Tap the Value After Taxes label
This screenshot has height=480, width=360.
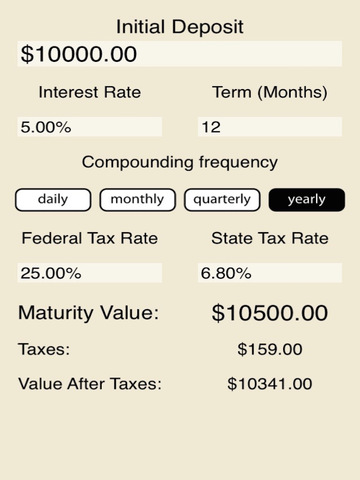click(90, 384)
